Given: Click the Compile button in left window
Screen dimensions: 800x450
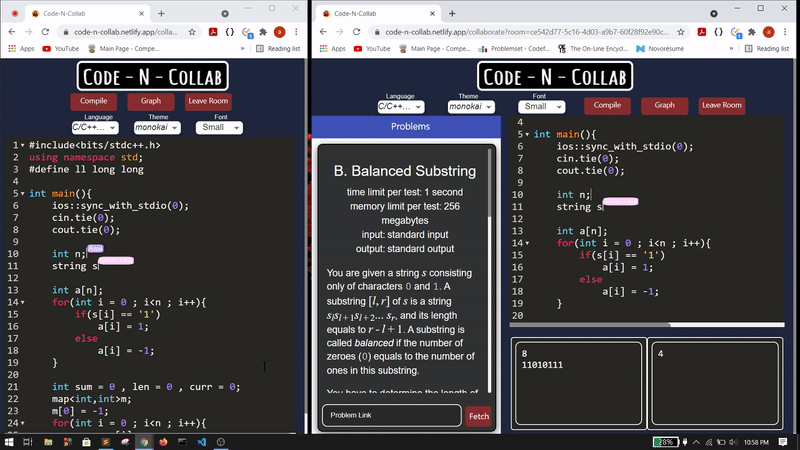Looking at the screenshot, I should tap(93, 101).
